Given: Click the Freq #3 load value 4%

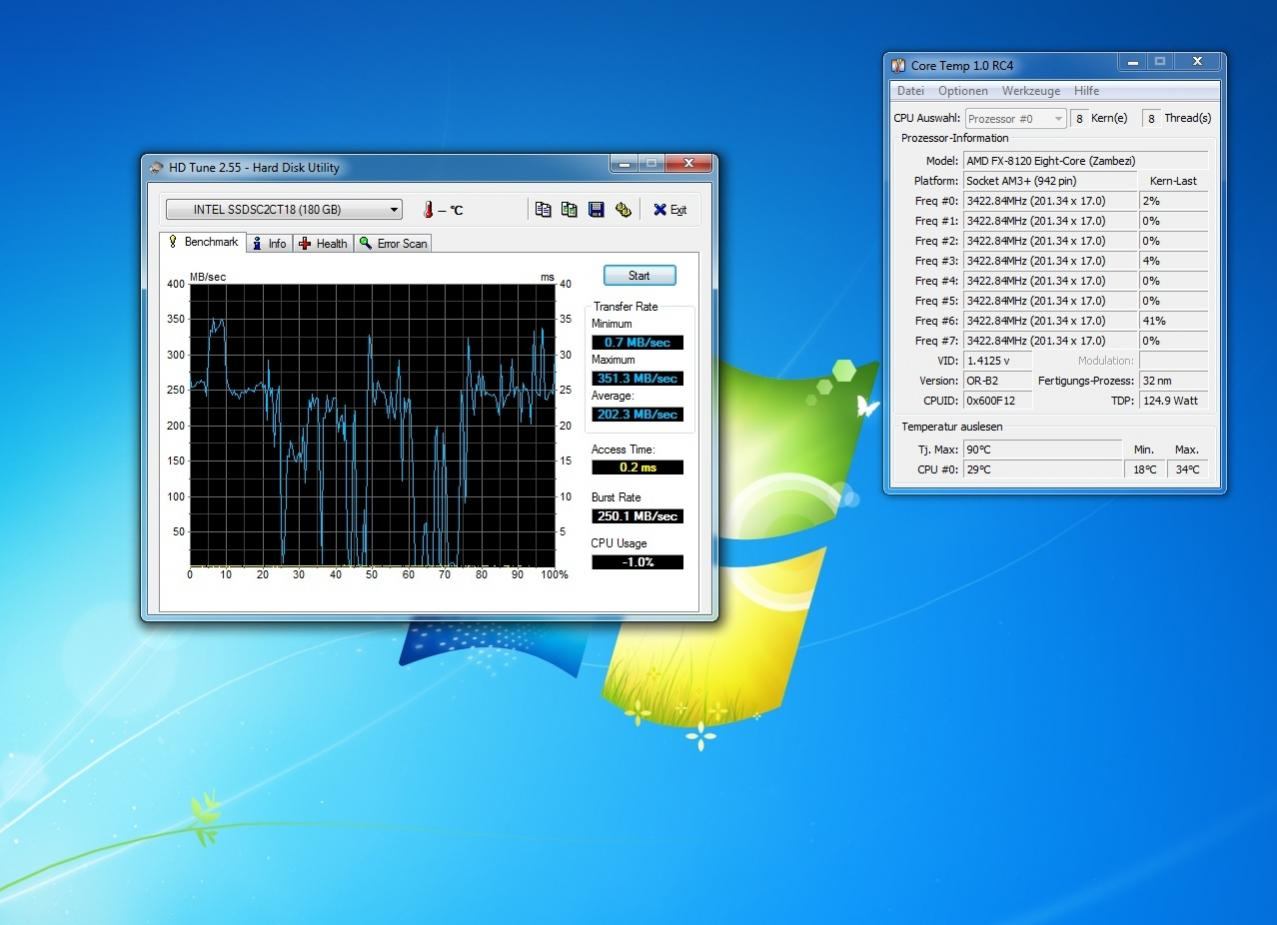Looking at the screenshot, I should tap(1173, 261).
